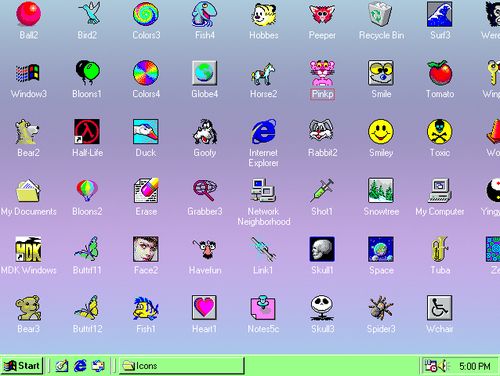Click the Bear3 teddy bear icon

coord(29,308)
